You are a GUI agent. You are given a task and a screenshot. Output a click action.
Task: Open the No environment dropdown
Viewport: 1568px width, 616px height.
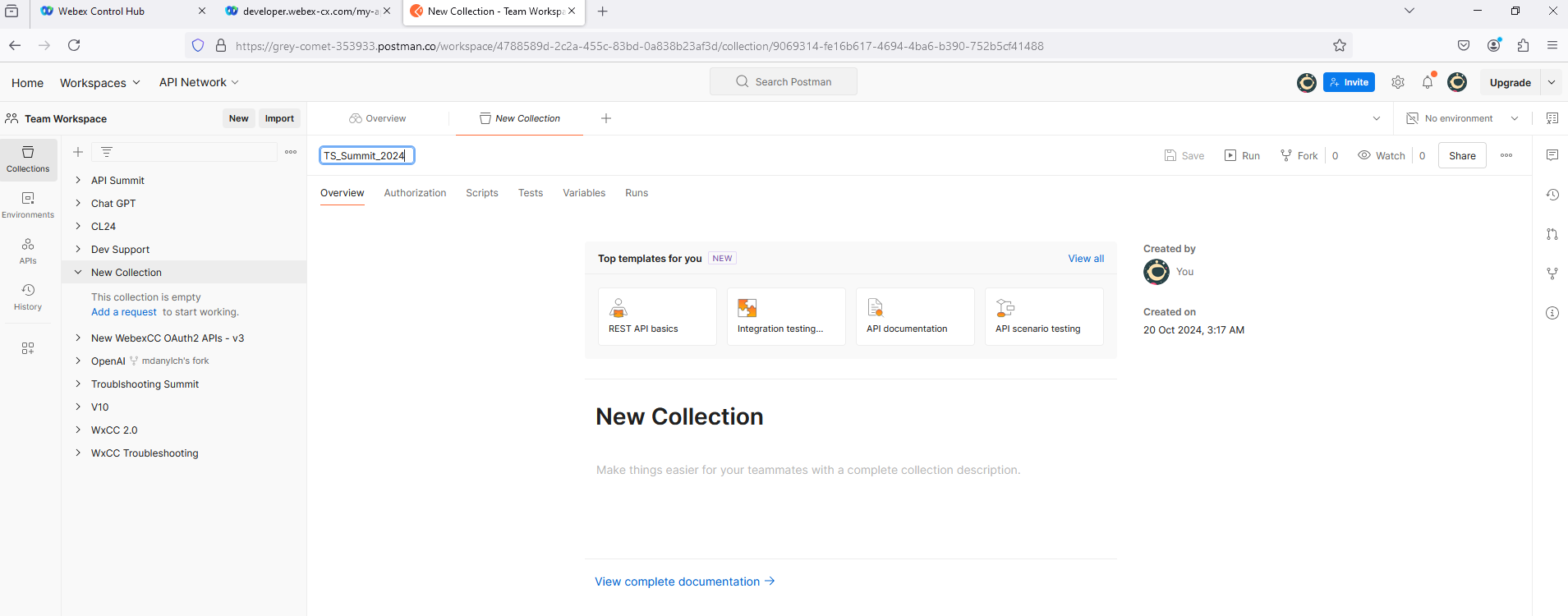(x=1462, y=118)
